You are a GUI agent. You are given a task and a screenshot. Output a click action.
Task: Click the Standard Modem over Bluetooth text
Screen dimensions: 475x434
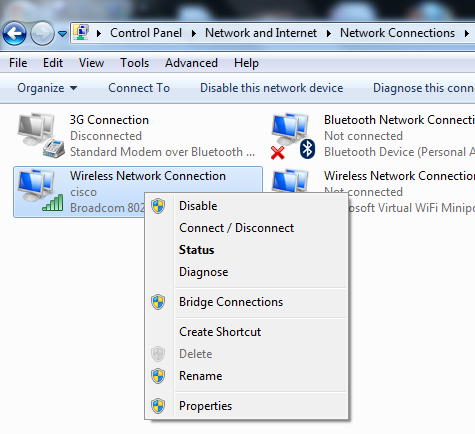point(162,152)
